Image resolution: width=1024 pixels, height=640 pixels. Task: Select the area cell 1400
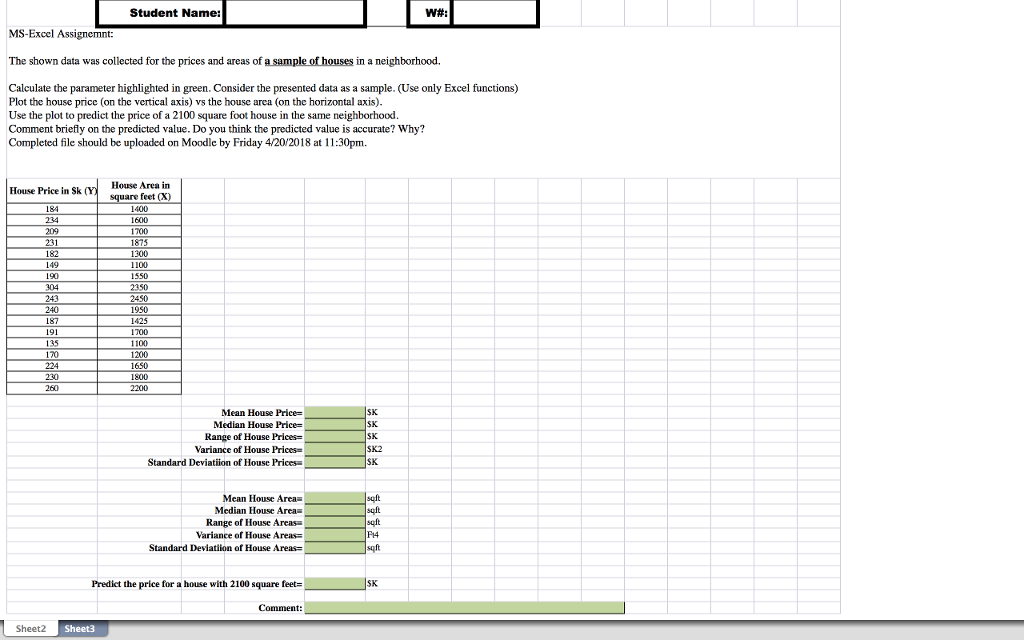coord(140,209)
